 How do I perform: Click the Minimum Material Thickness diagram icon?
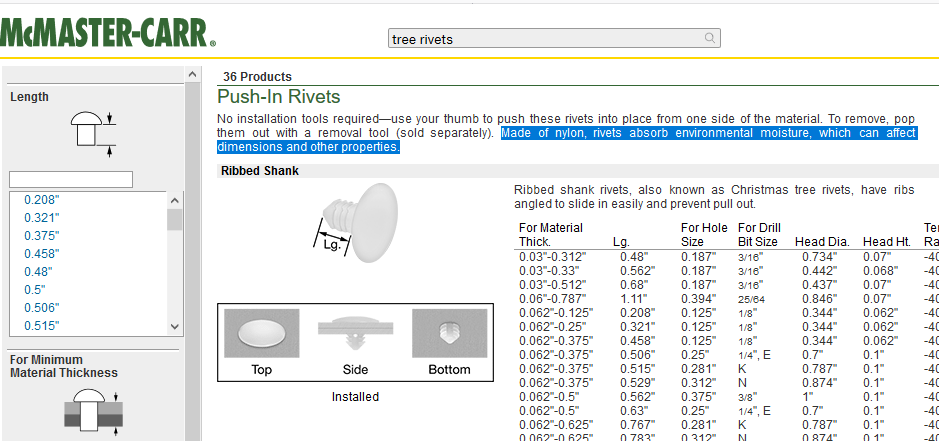pos(92,411)
